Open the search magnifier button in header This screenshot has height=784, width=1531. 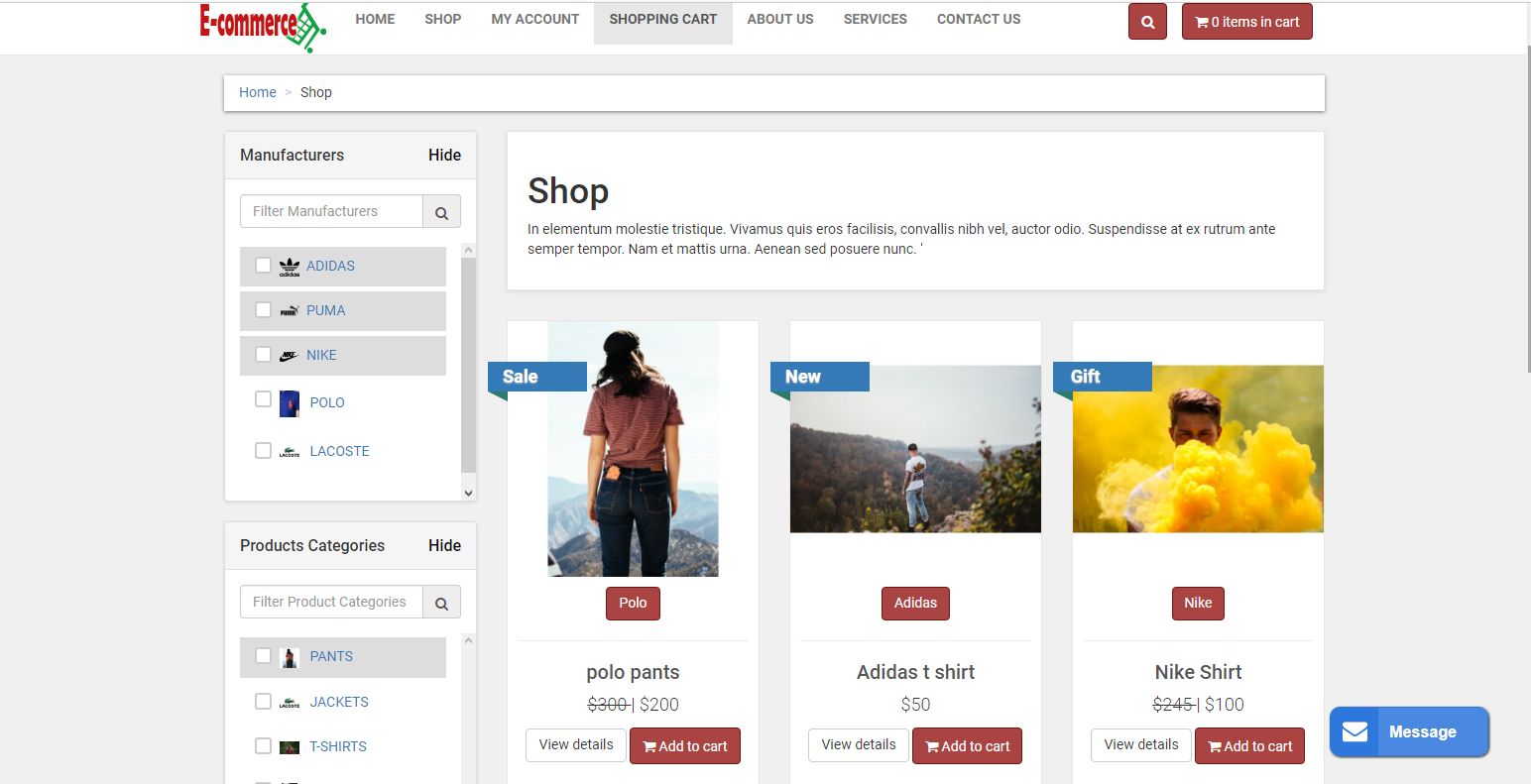1147,22
